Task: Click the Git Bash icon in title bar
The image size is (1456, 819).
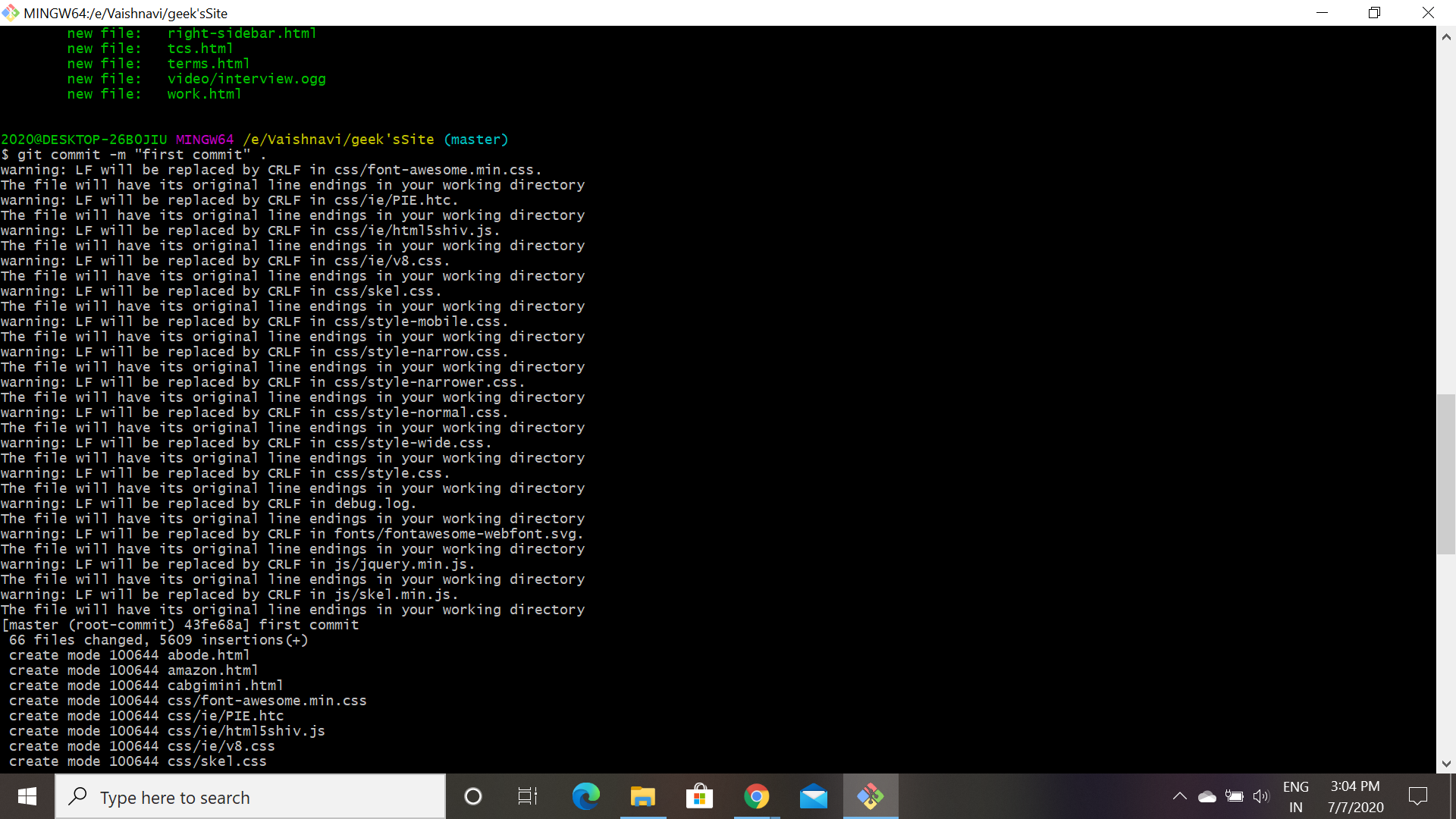Action: (x=11, y=13)
